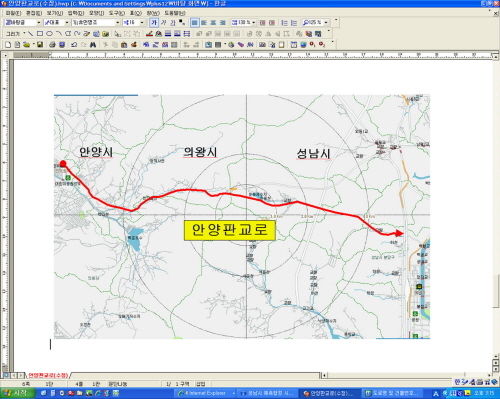This screenshot has height=399, width=500.
Task: Open the 도구 (Tools) menu
Action: pos(116,13)
